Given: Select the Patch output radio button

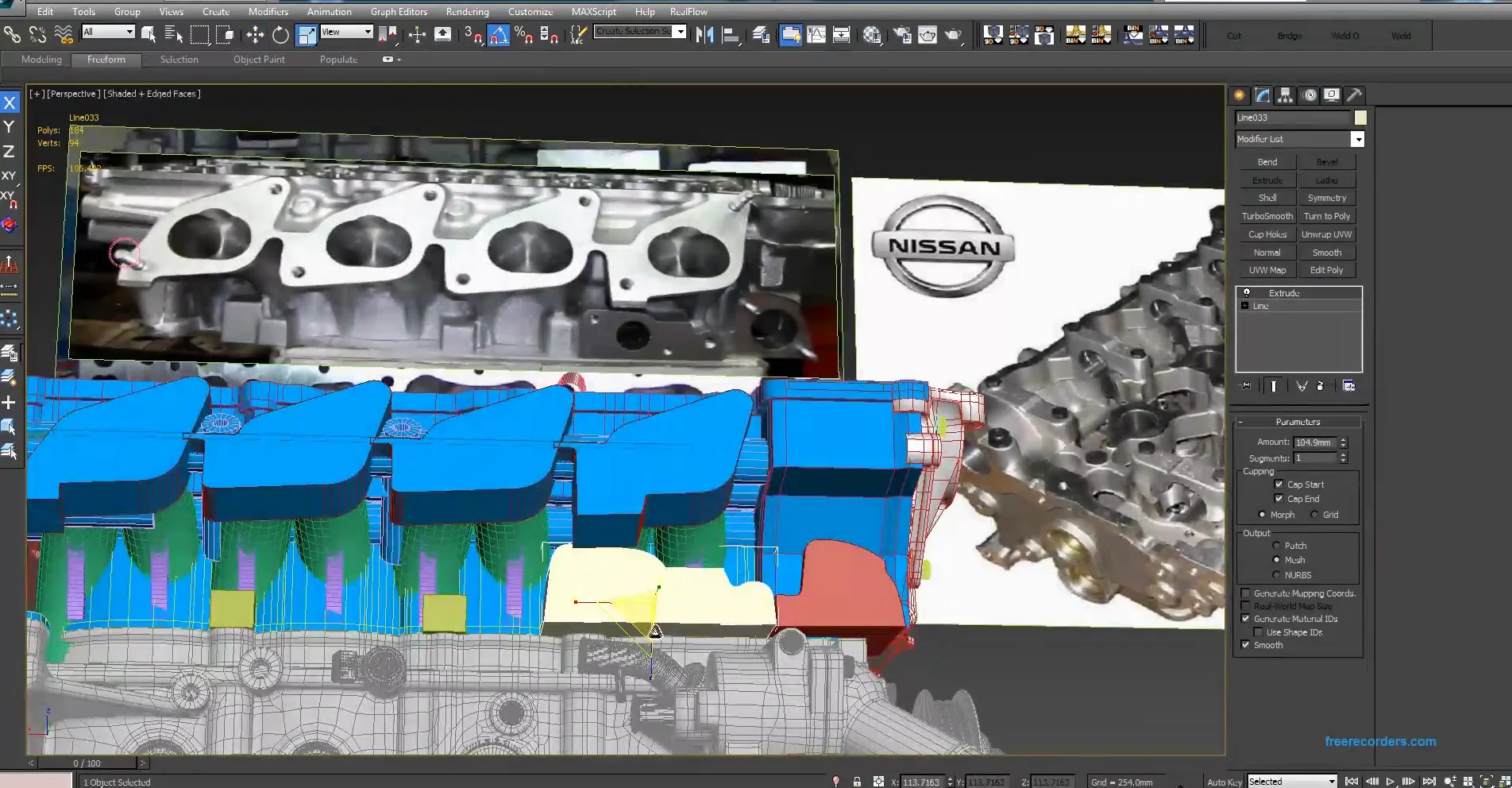Looking at the screenshot, I should [1276, 545].
